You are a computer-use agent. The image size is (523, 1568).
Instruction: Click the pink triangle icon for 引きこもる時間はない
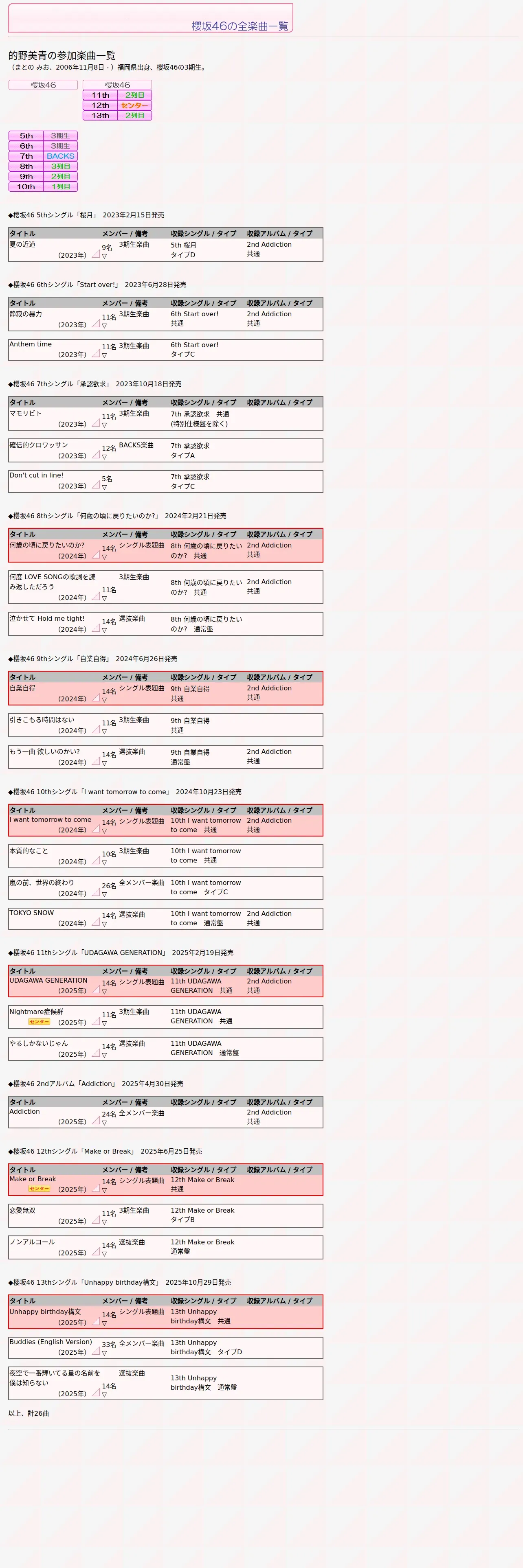click(96, 729)
